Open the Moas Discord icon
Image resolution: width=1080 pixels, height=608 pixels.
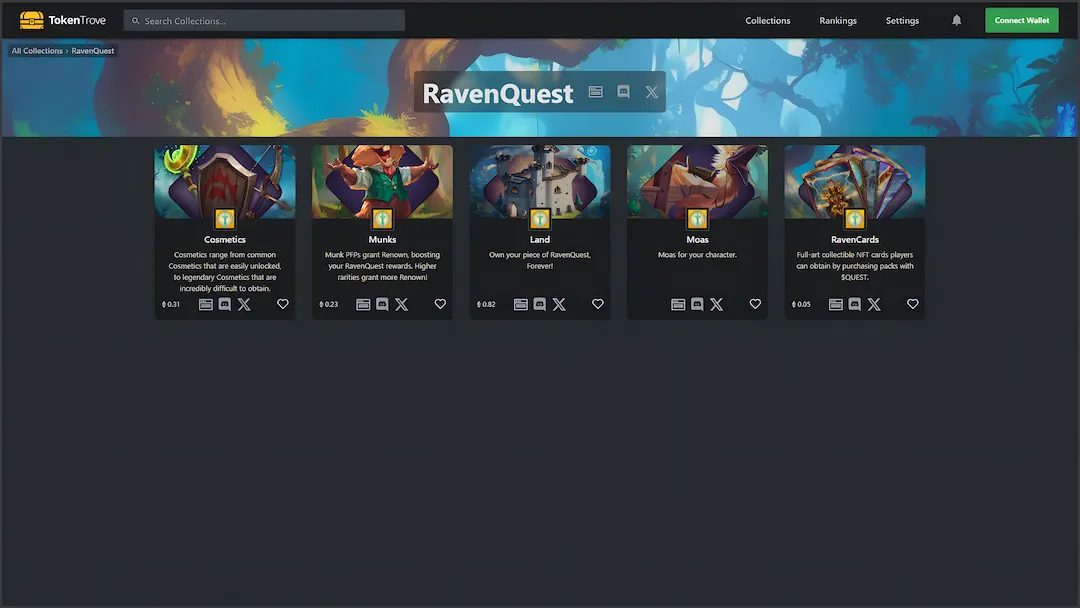point(697,304)
